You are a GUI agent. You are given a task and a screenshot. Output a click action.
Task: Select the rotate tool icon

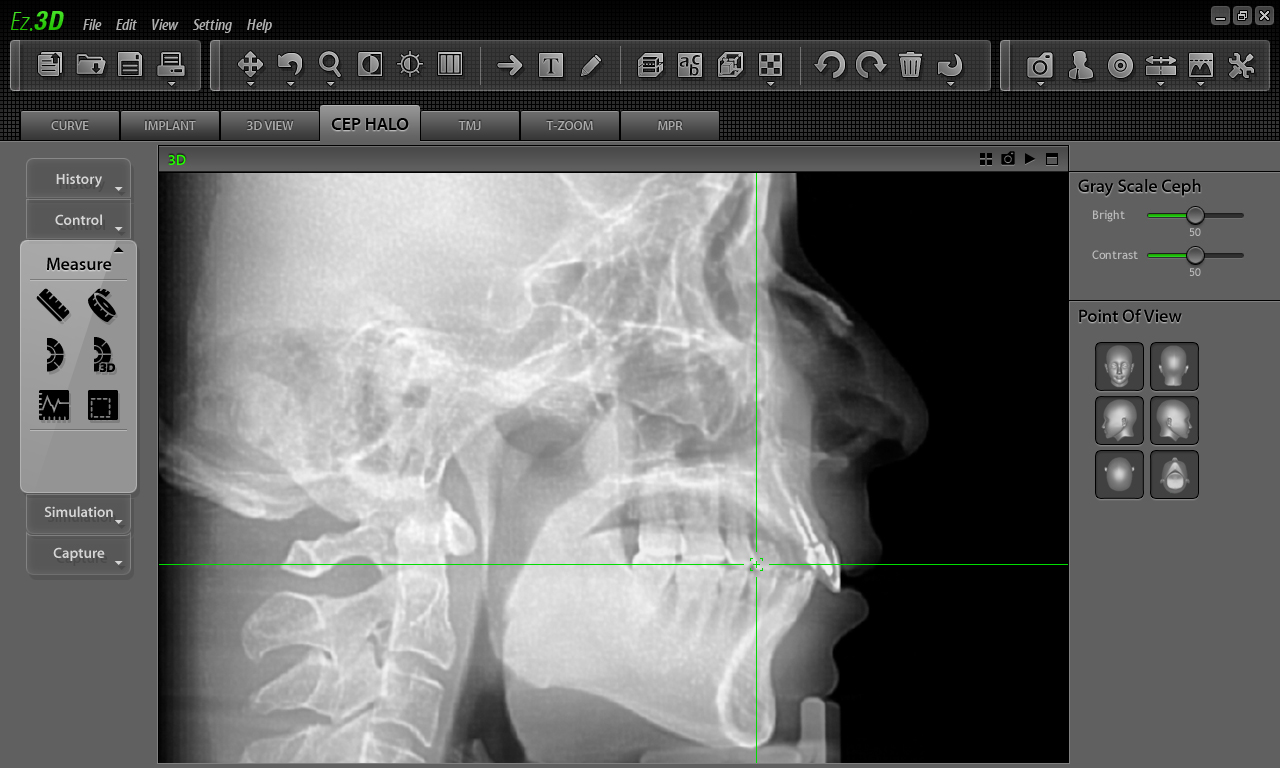tap(290, 65)
